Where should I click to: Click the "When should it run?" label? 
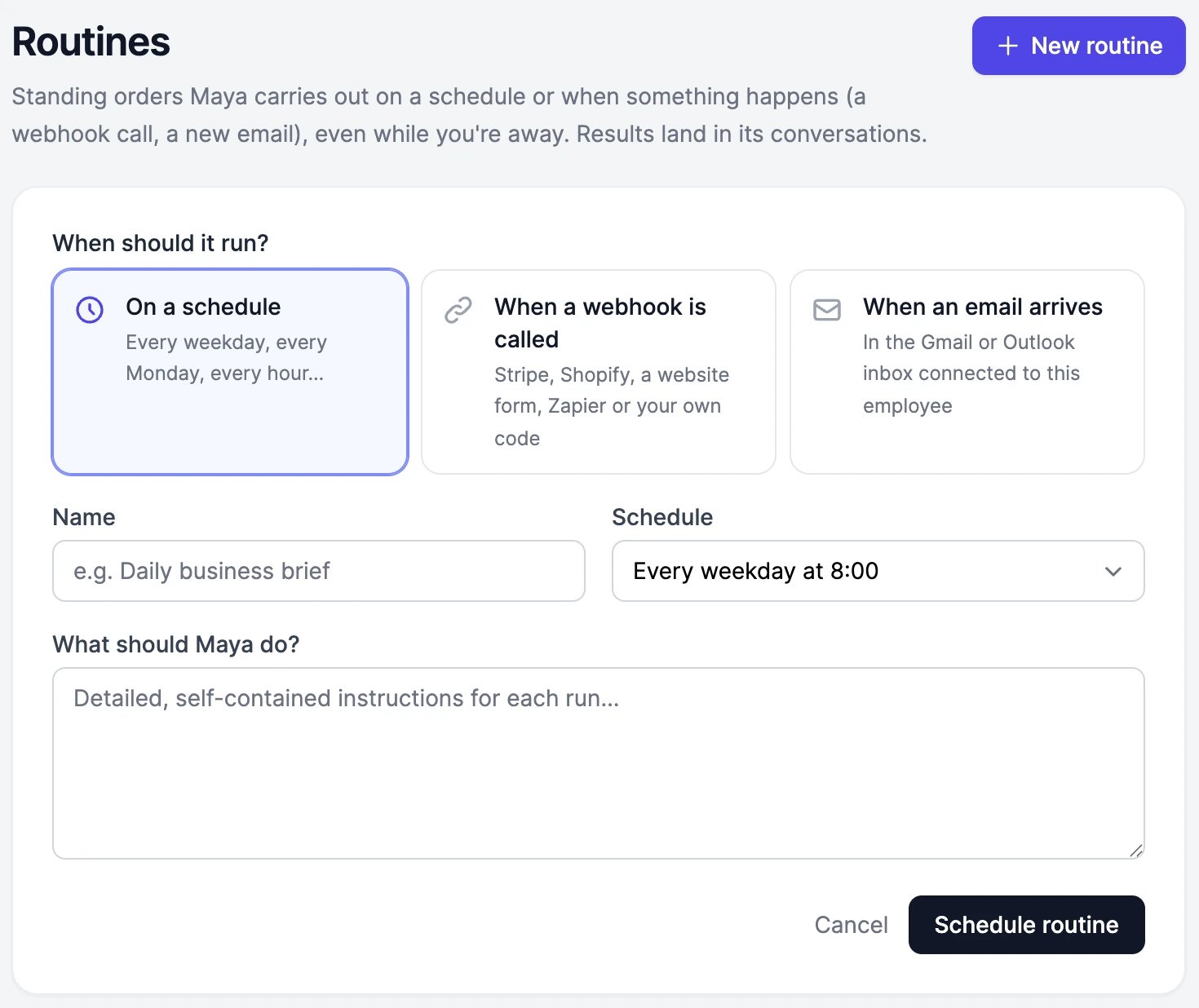tap(161, 243)
